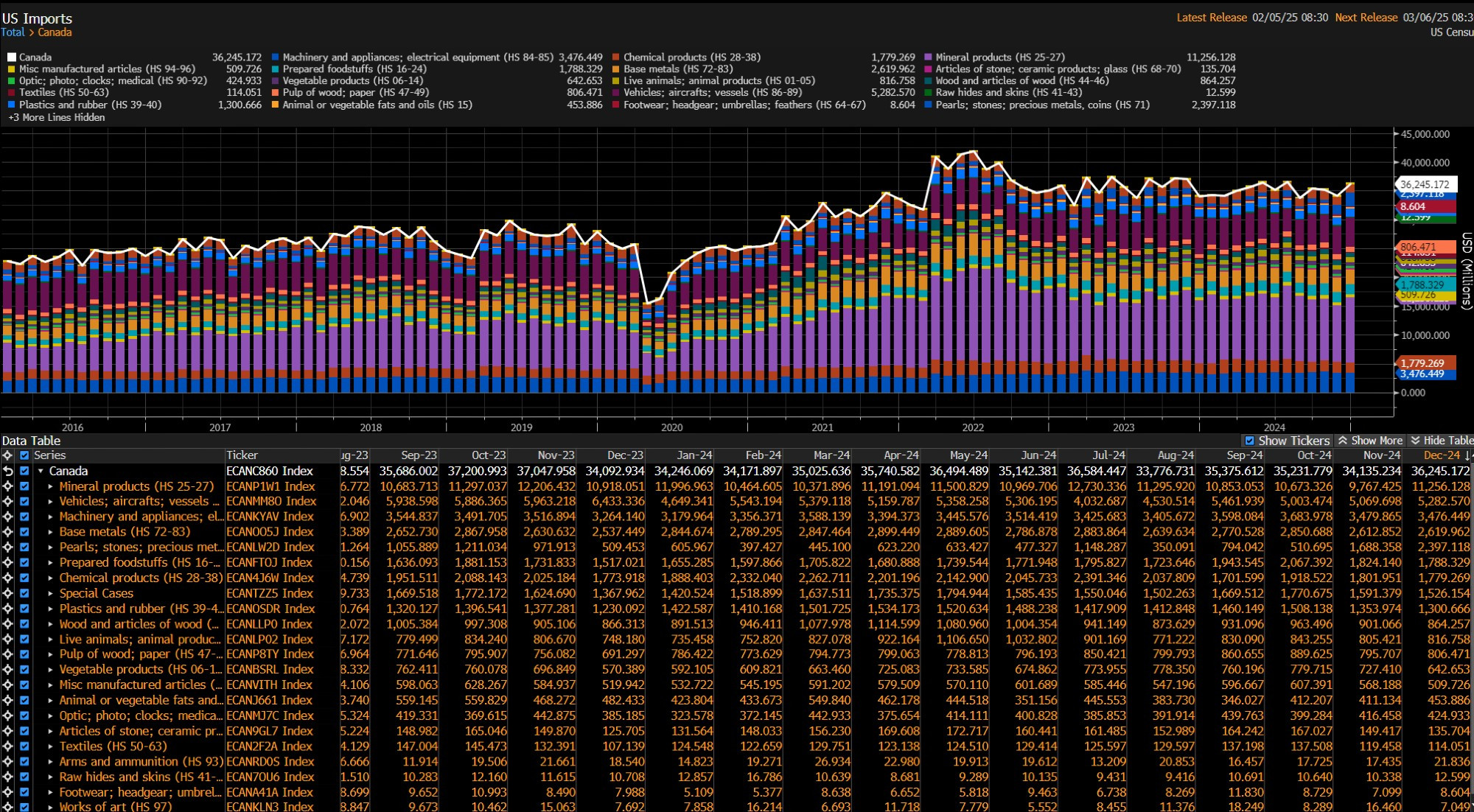1474x812 pixels.
Task: Click the Jun-24 column header
Action: 1038,455
